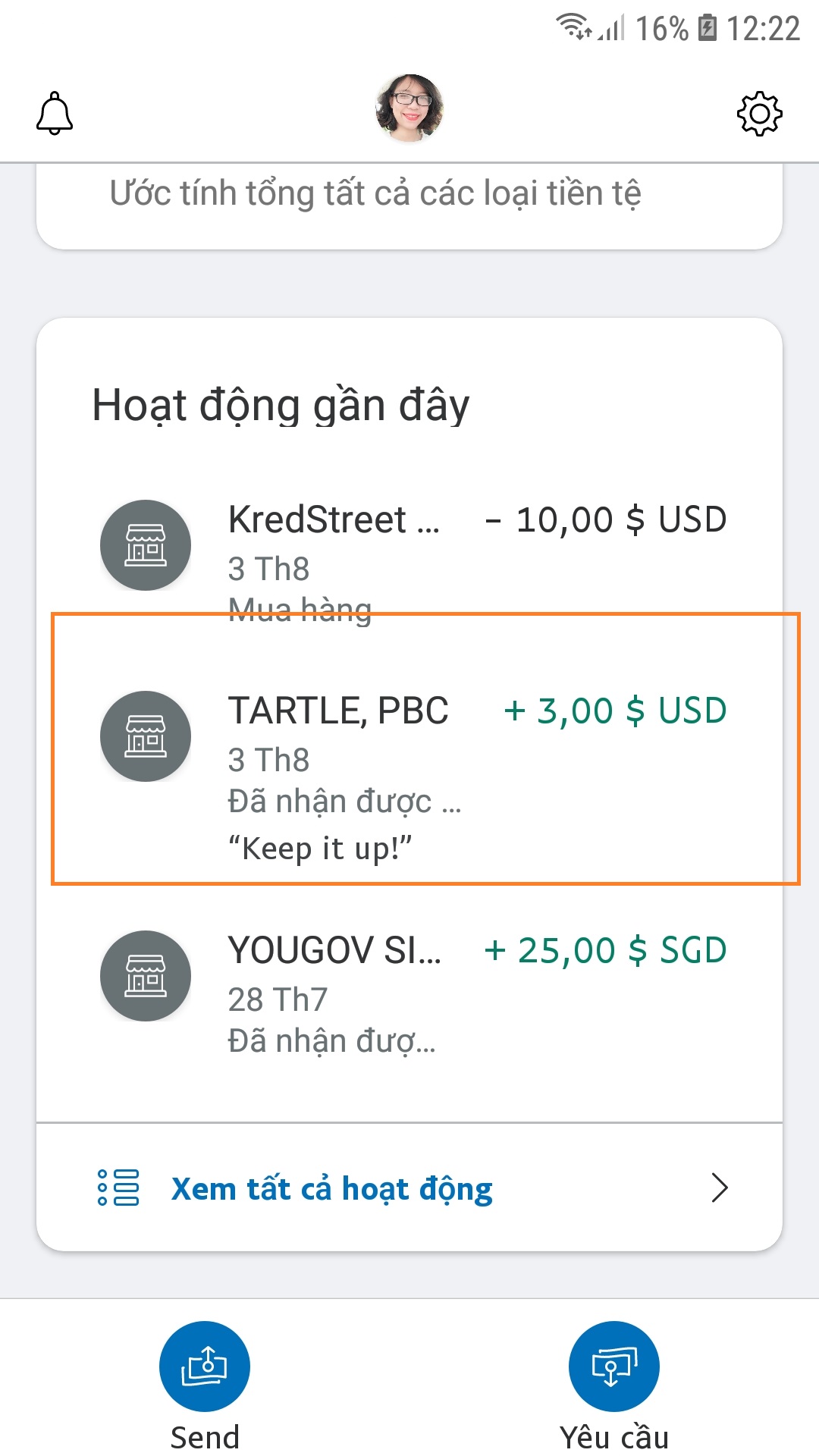The height and width of the screenshot is (1456, 819).
Task: Tap the Ước tính tổng balance card
Action: click(x=409, y=201)
